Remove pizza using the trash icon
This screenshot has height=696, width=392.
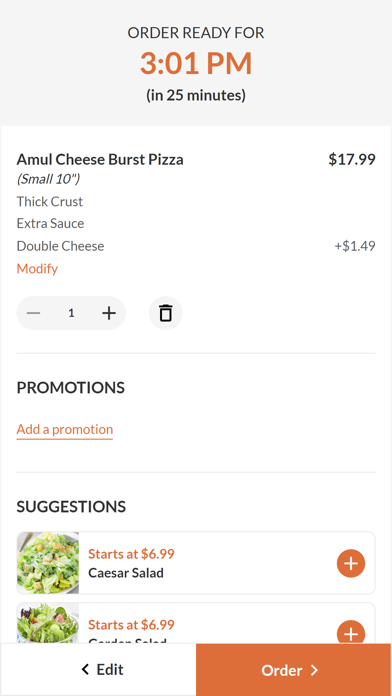pyautogui.click(x=166, y=313)
